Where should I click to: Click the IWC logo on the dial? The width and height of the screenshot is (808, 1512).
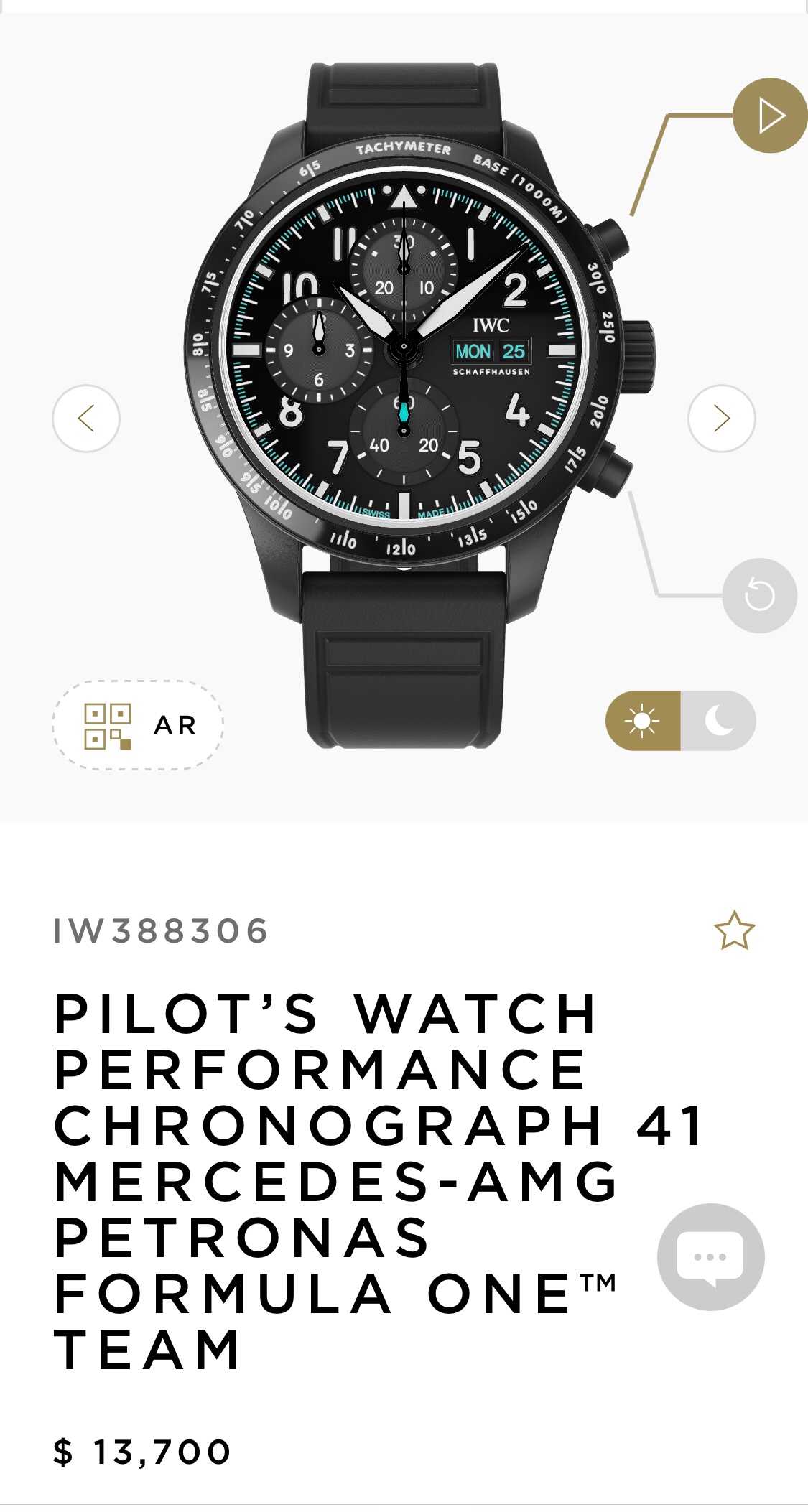(x=491, y=325)
